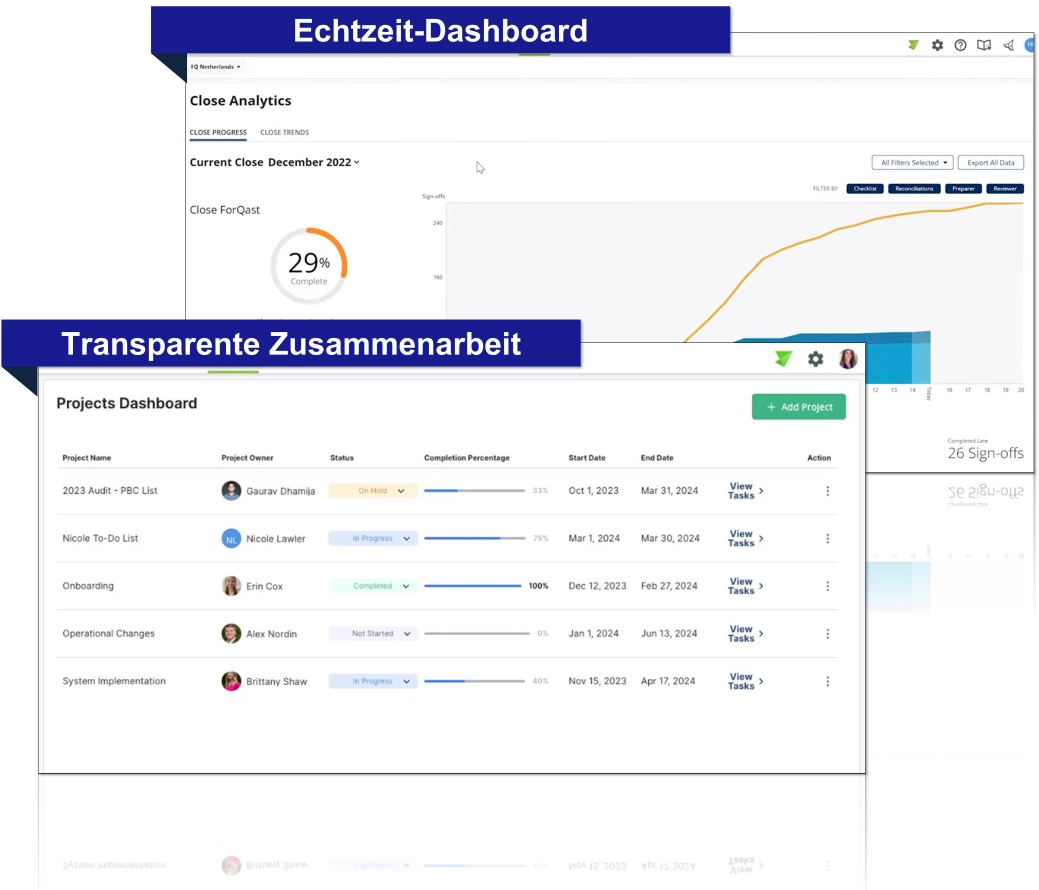Screen dimensions: 1039x890
Task: Click the Status column header
Action: (x=342, y=458)
